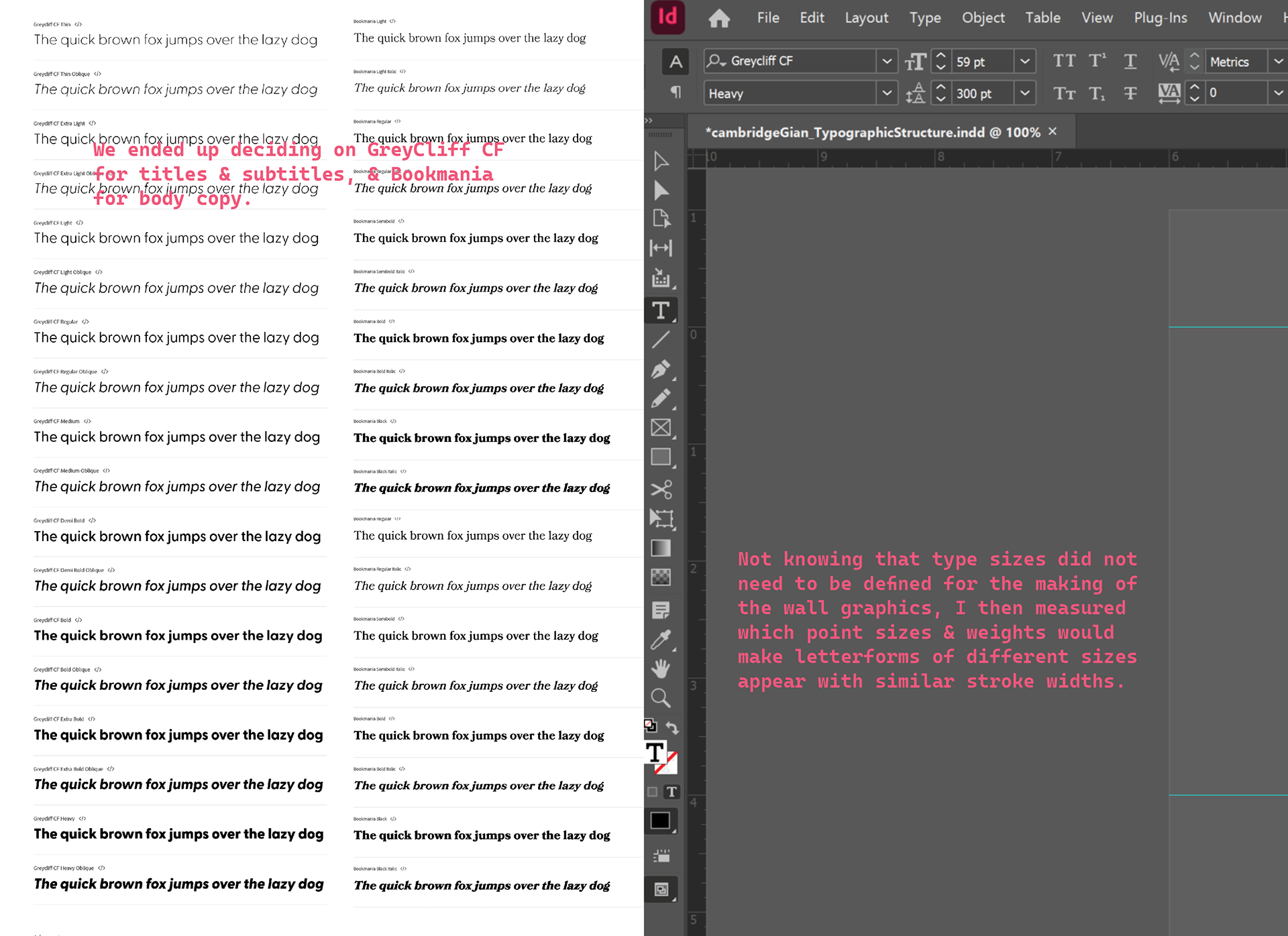Open the view options tool at toolbar bottom
The height and width of the screenshot is (936, 1288).
(661, 856)
